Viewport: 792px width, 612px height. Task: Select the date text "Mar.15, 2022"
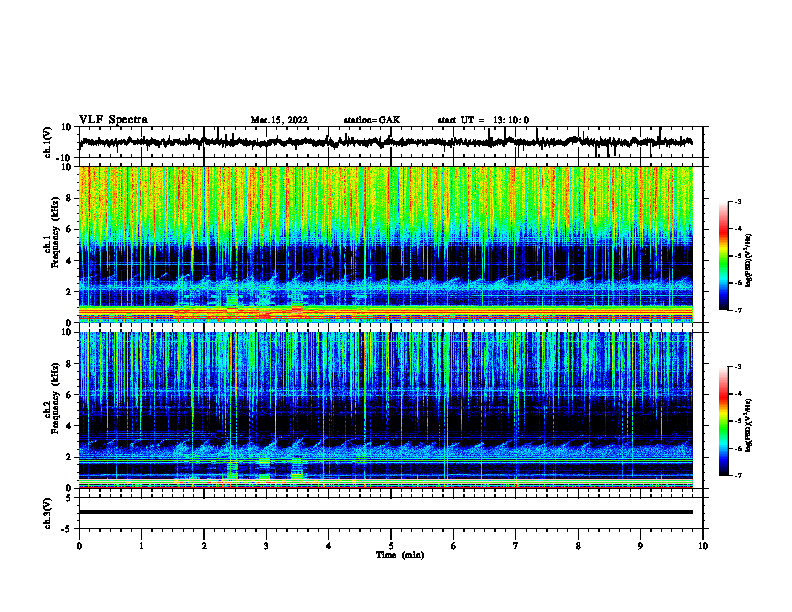pos(279,120)
